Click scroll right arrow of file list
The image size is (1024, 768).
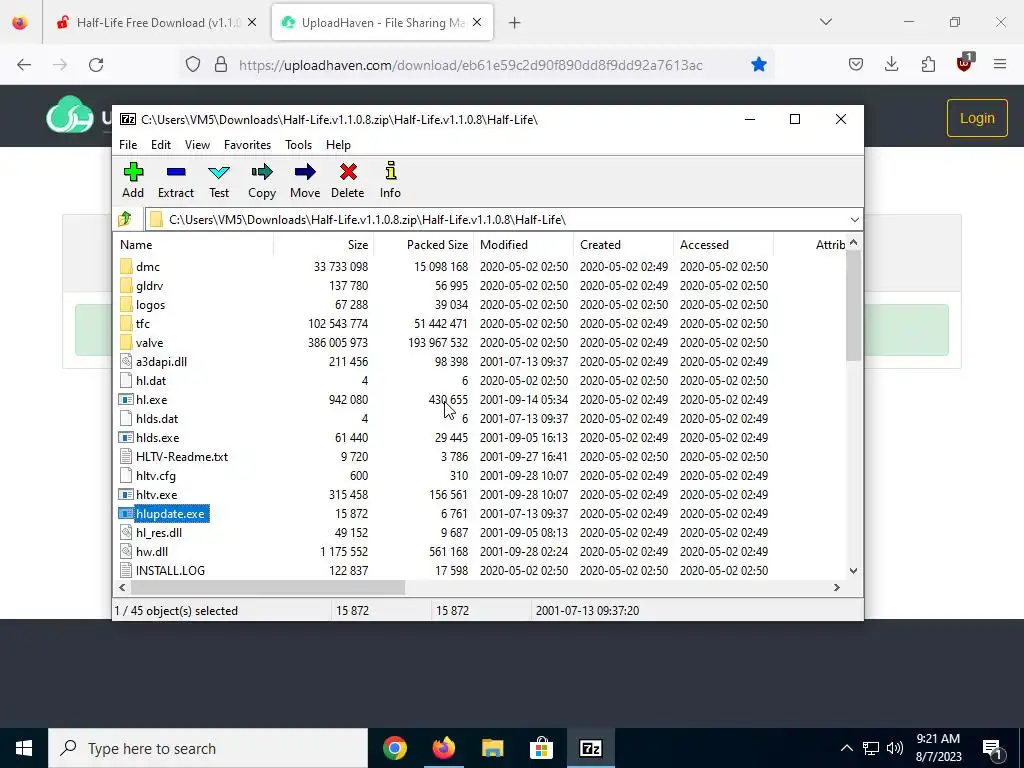[837, 588]
